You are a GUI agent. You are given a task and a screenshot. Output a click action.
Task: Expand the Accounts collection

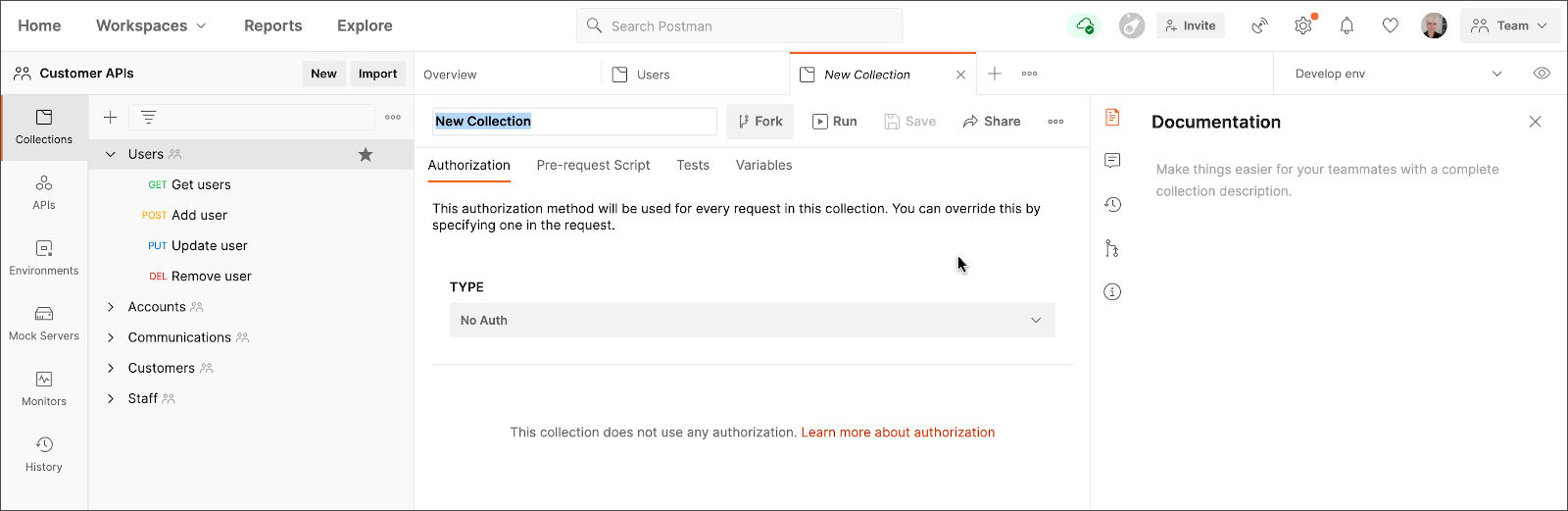pos(111,307)
